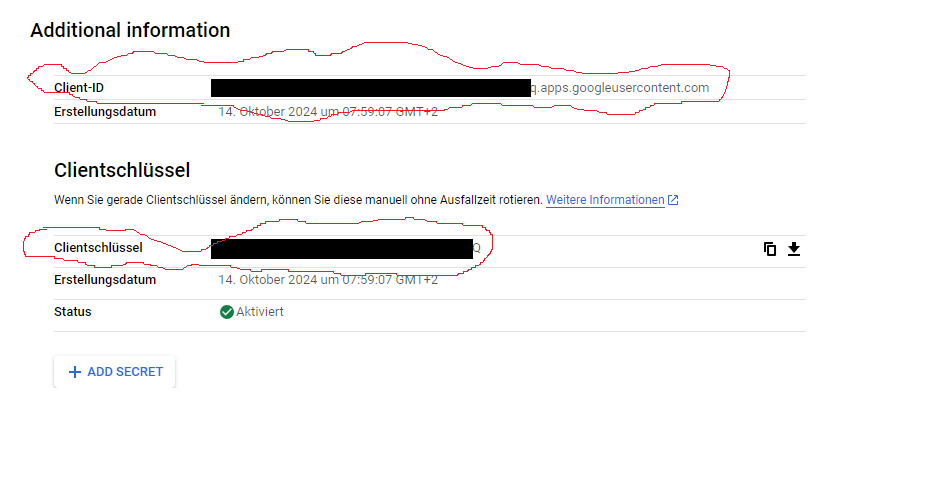
Task: Click the plus icon in ADD SECRET
Action: (x=75, y=372)
